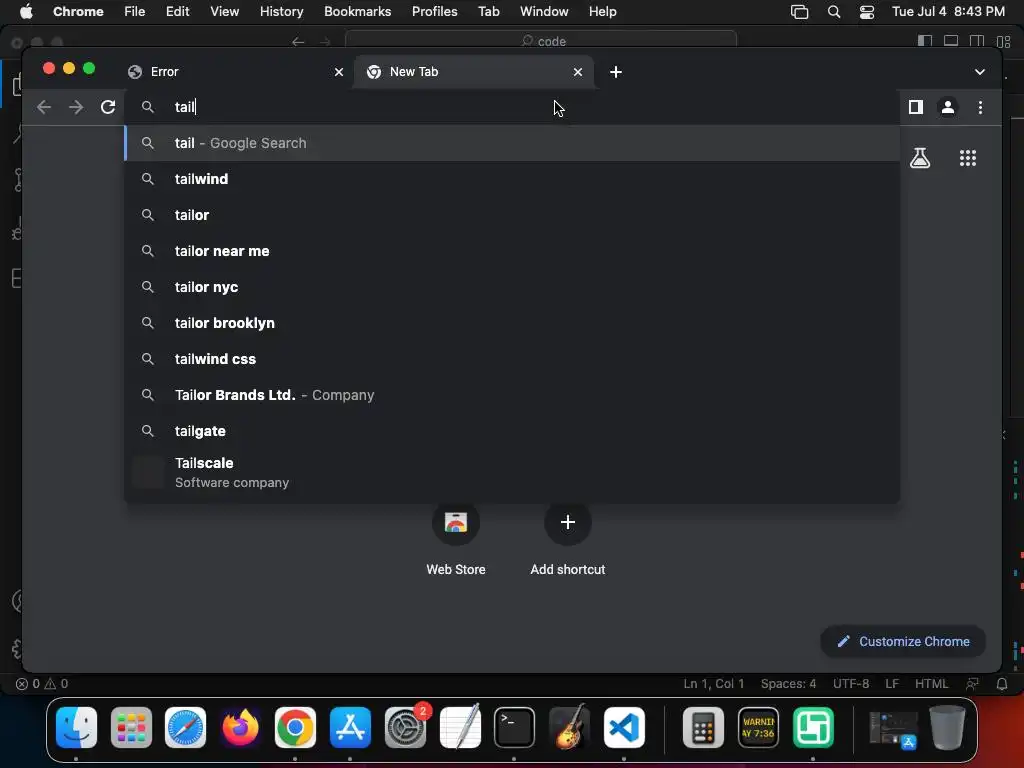Viewport: 1024px width, 768px height.
Task: Open Launchpad from the Dock
Action: coord(131,727)
